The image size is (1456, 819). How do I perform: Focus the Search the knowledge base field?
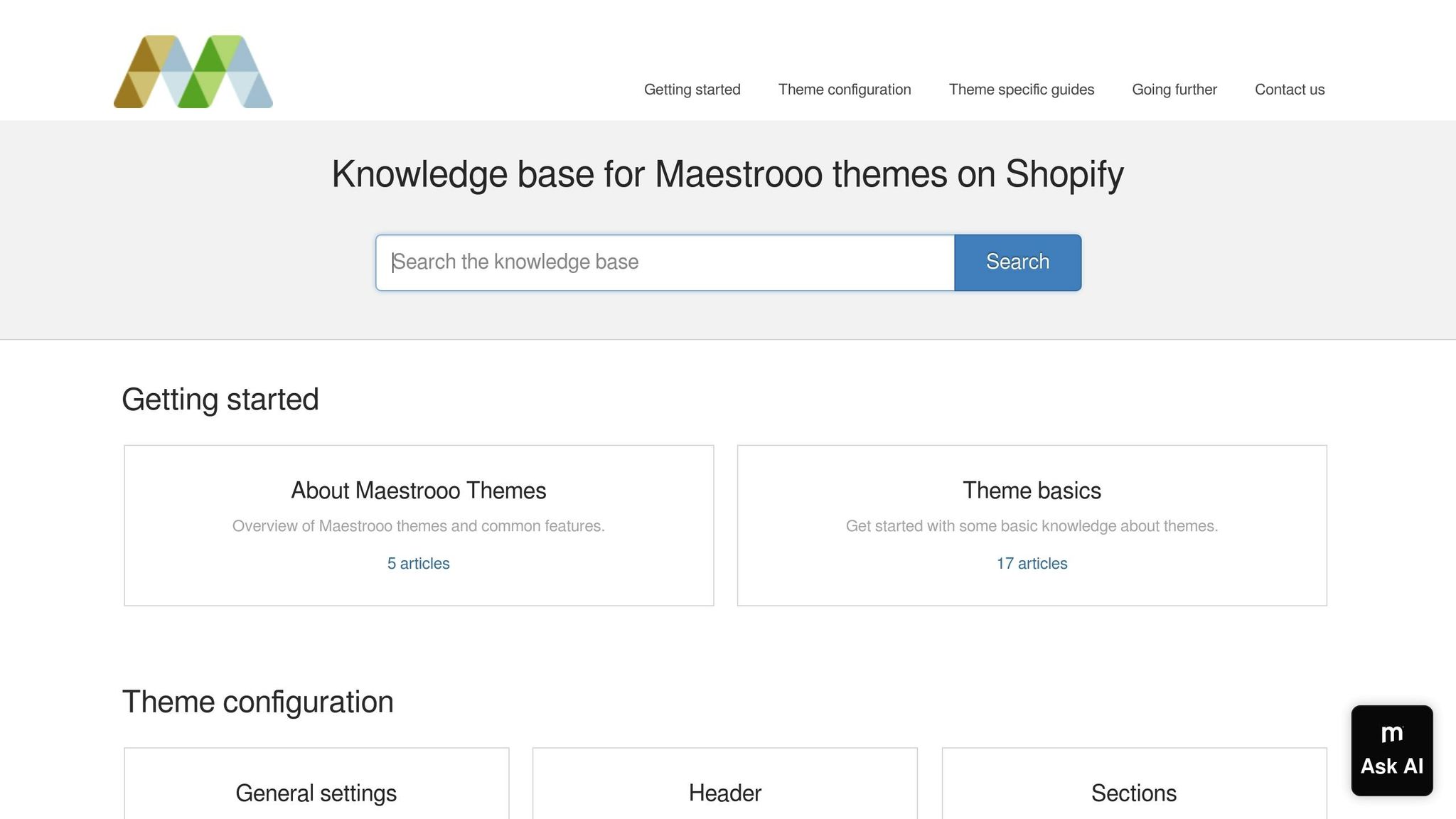pos(665,262)
